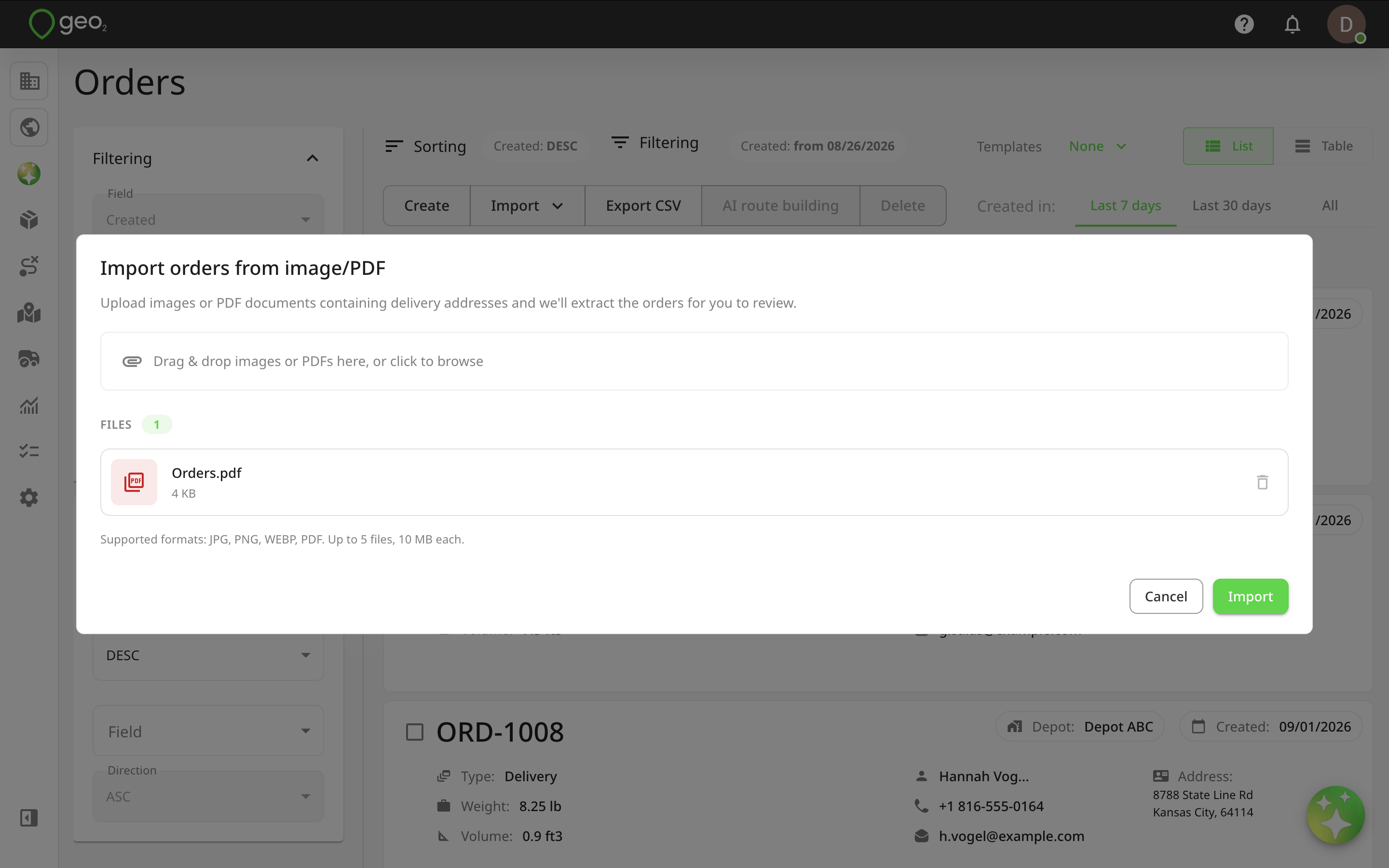This screenshot has height=868, width=1389.
Task: Open the DESC direction dropdown
Action: click(x=208, y=656)
